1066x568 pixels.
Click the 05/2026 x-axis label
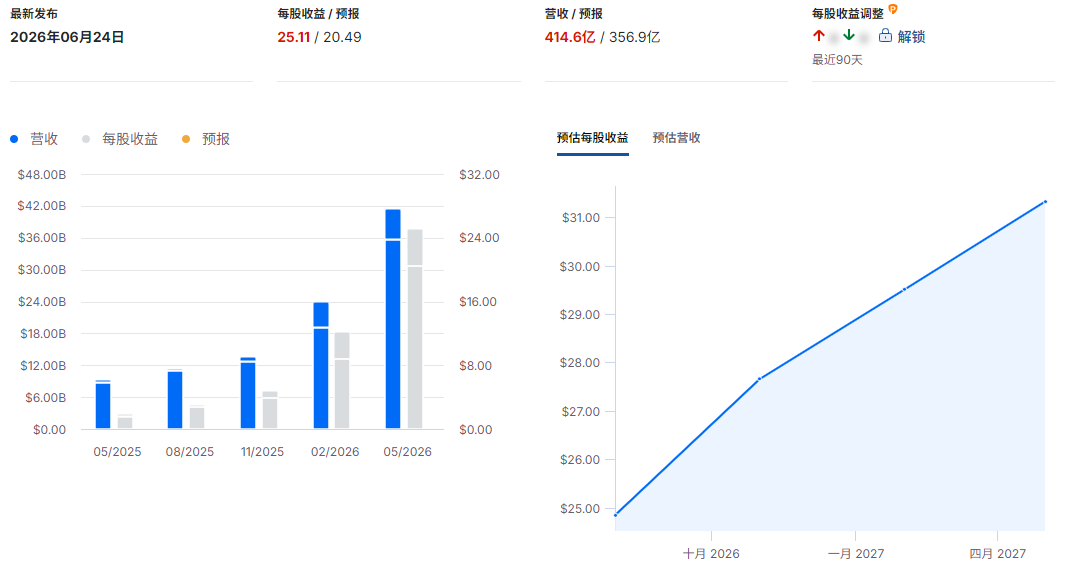(x=407, y=452)
